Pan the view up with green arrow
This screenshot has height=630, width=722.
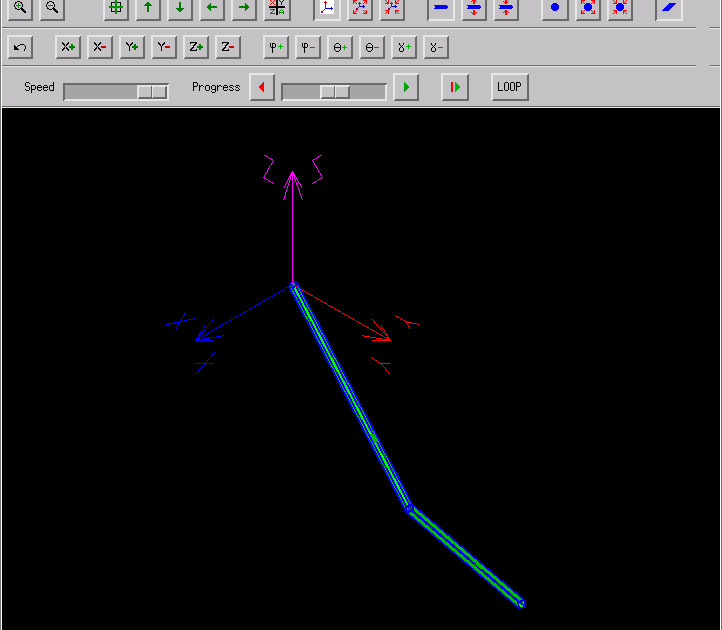[x=148, y=8]
